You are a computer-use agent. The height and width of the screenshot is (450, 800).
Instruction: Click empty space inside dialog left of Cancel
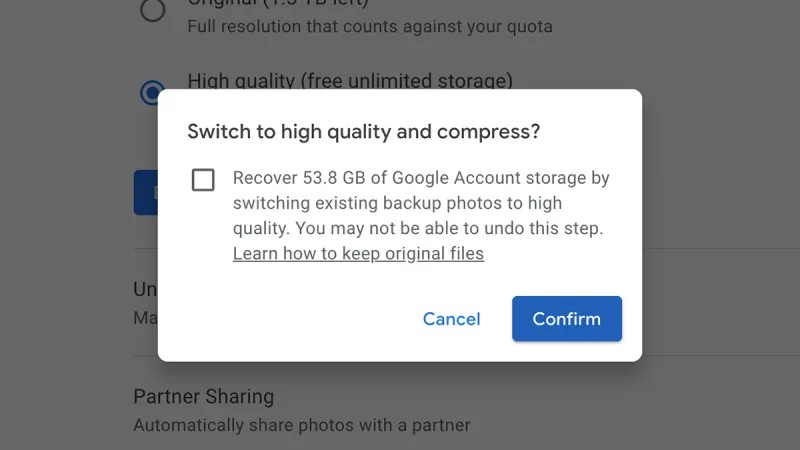coord(286,319)
